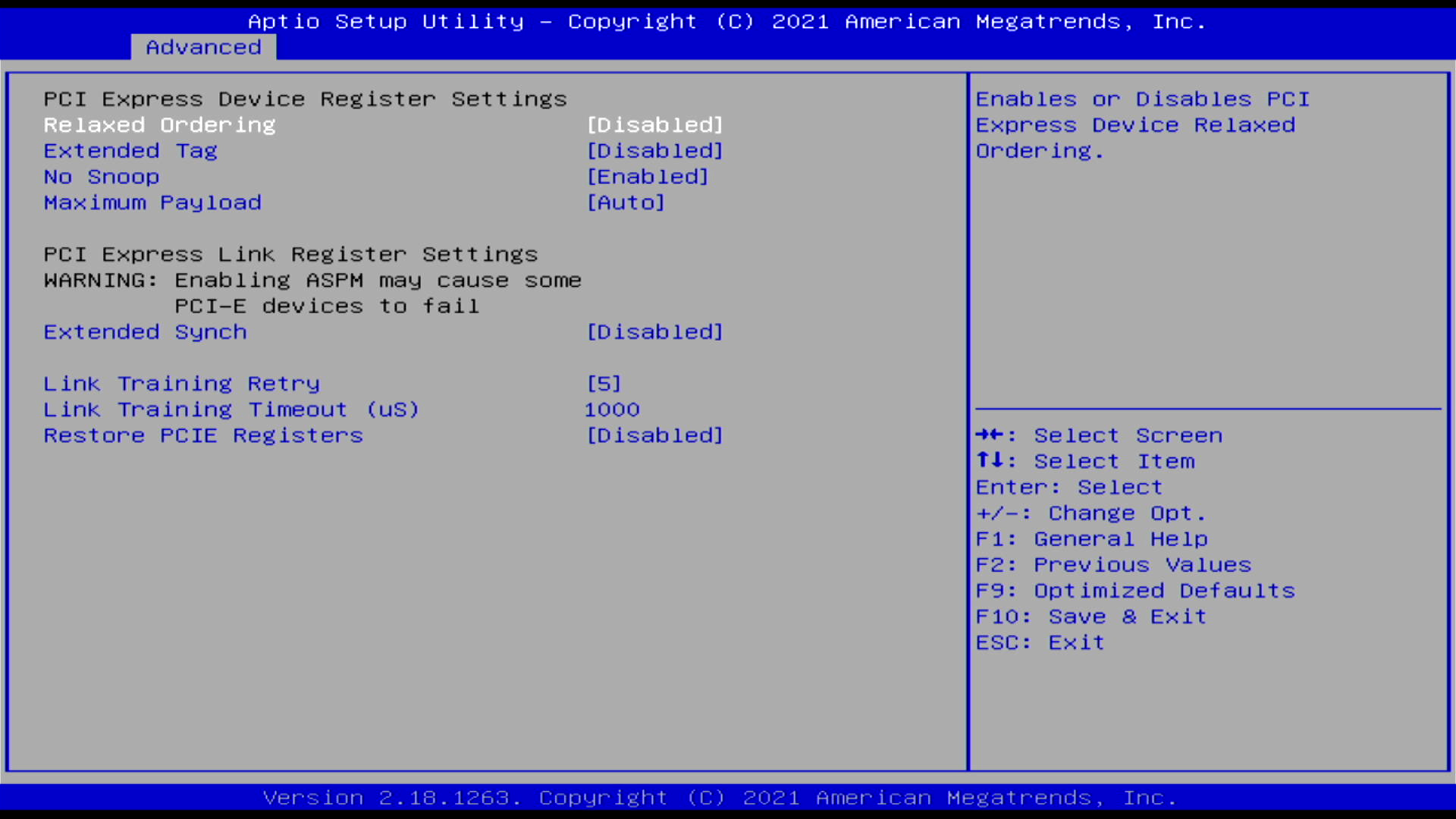
Task: Open Maximum Payload Auto option
Action: (x=626, y=202)
